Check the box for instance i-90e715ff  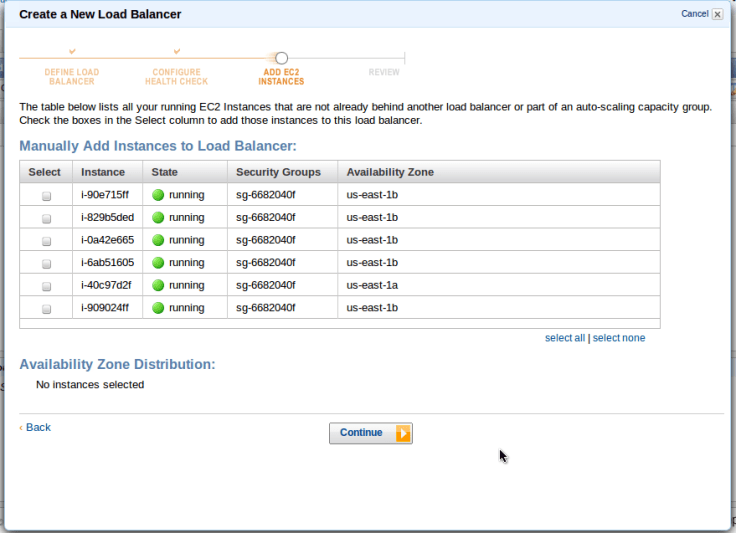click(x=46, y=196)
